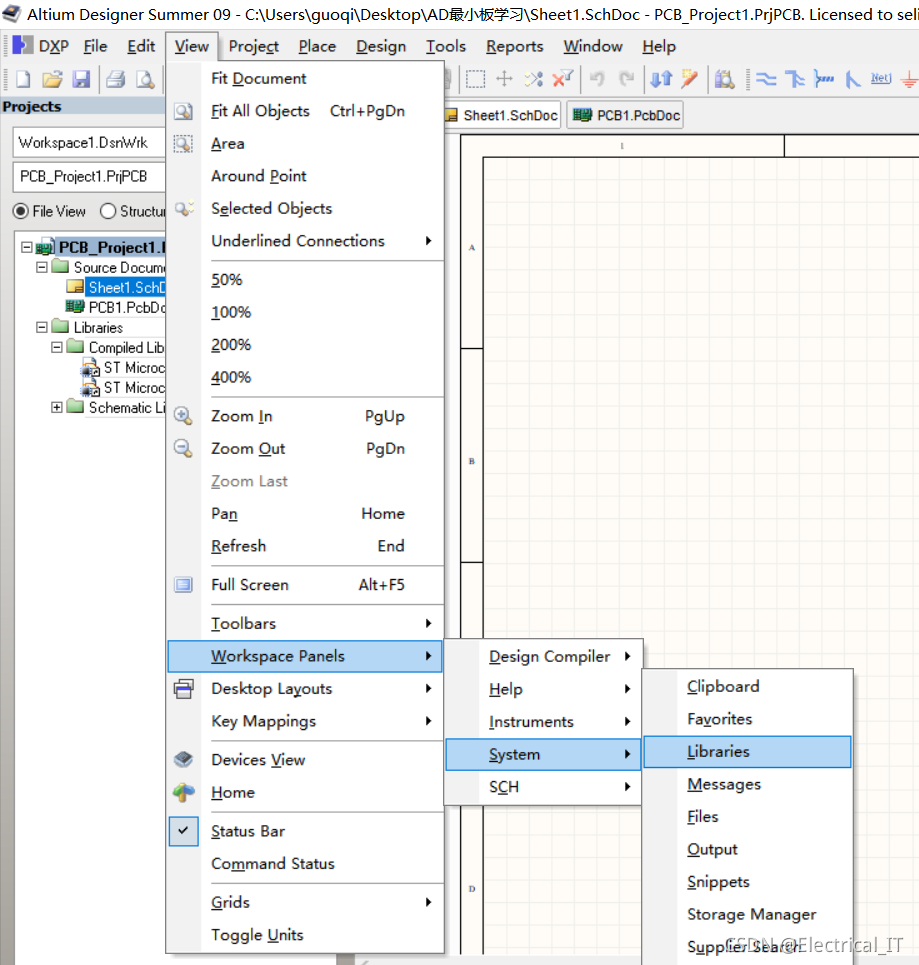919x965 pixels.
Task: Click the Redo arrow toolbar icon
Action: click(x=627, y=79)
